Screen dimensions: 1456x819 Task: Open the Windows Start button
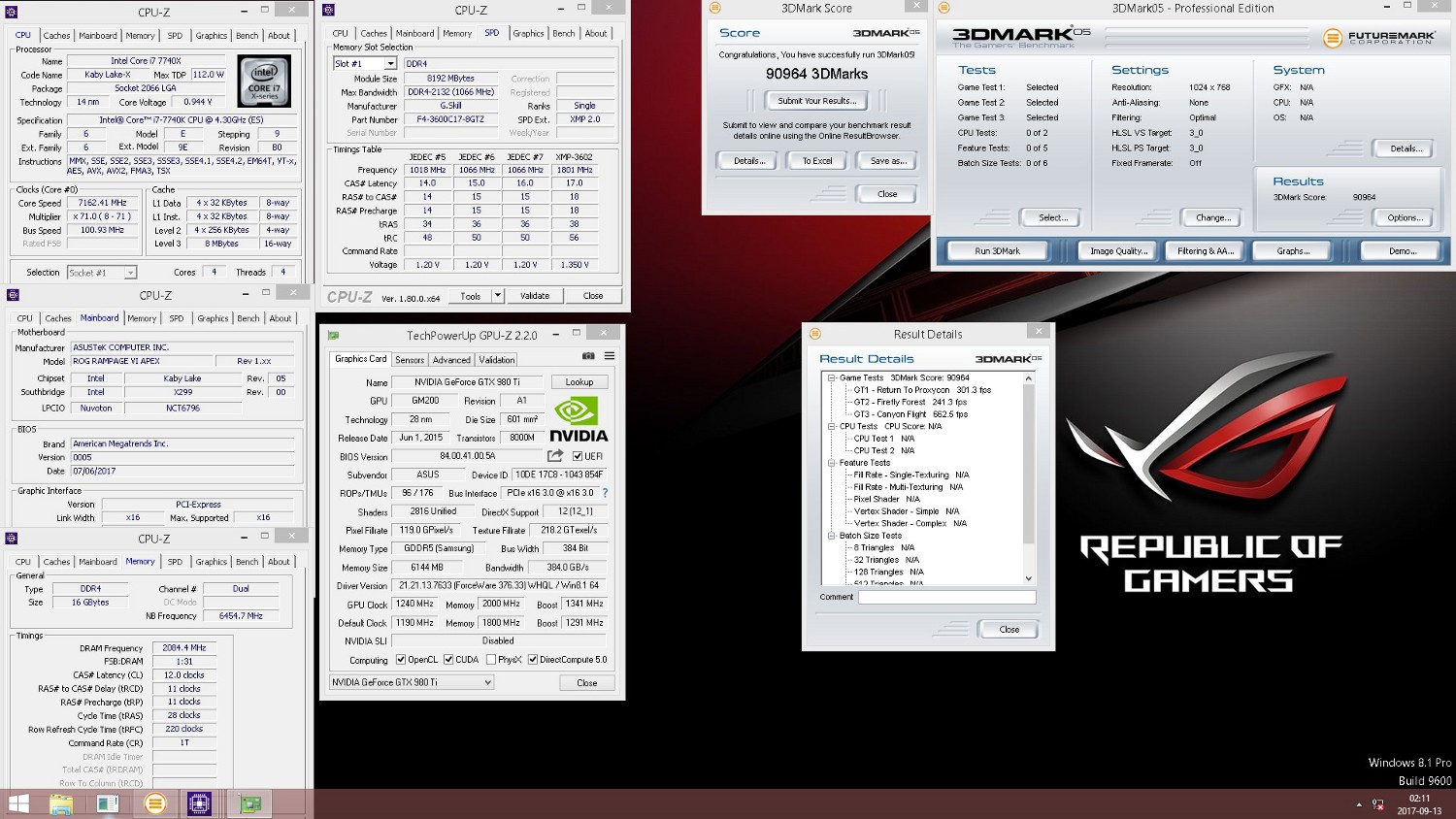(18, 803)
